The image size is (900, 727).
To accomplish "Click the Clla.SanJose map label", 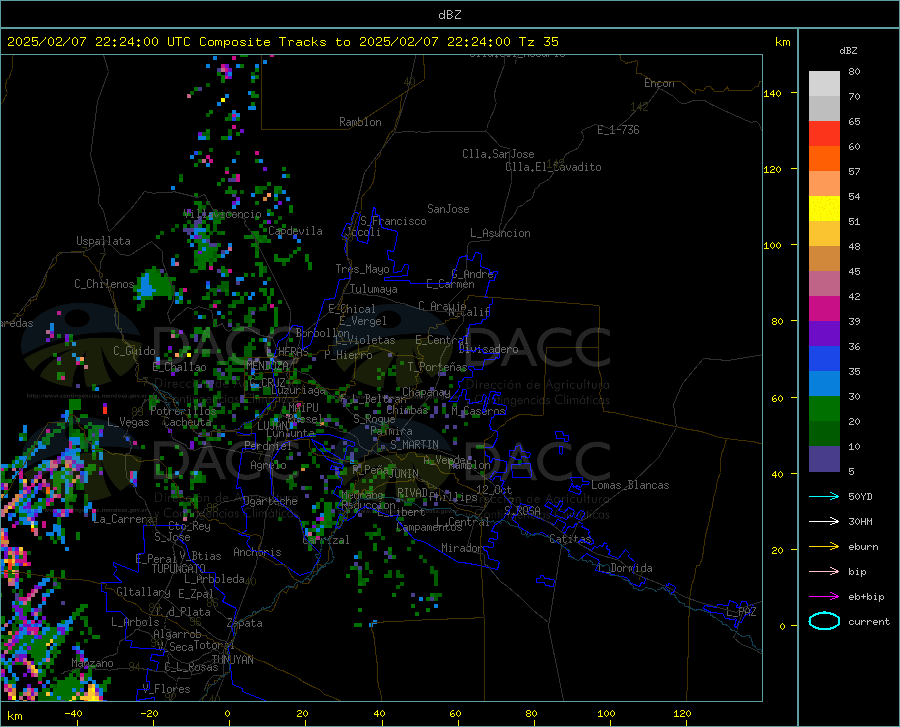I will pos(498,154).
